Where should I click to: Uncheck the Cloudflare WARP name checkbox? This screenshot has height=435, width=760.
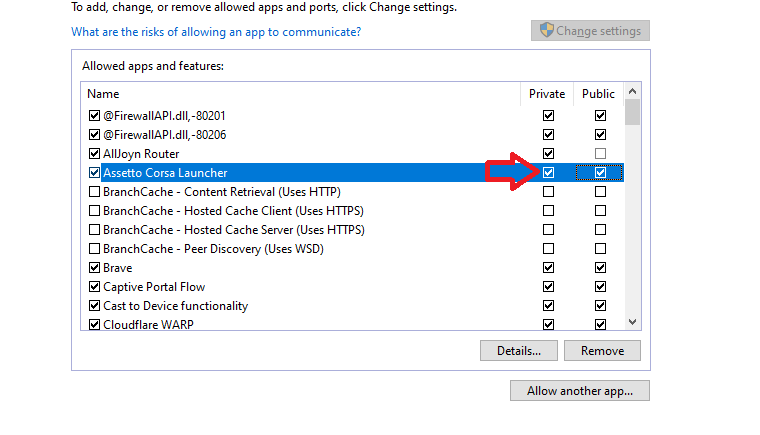[95, 325]
